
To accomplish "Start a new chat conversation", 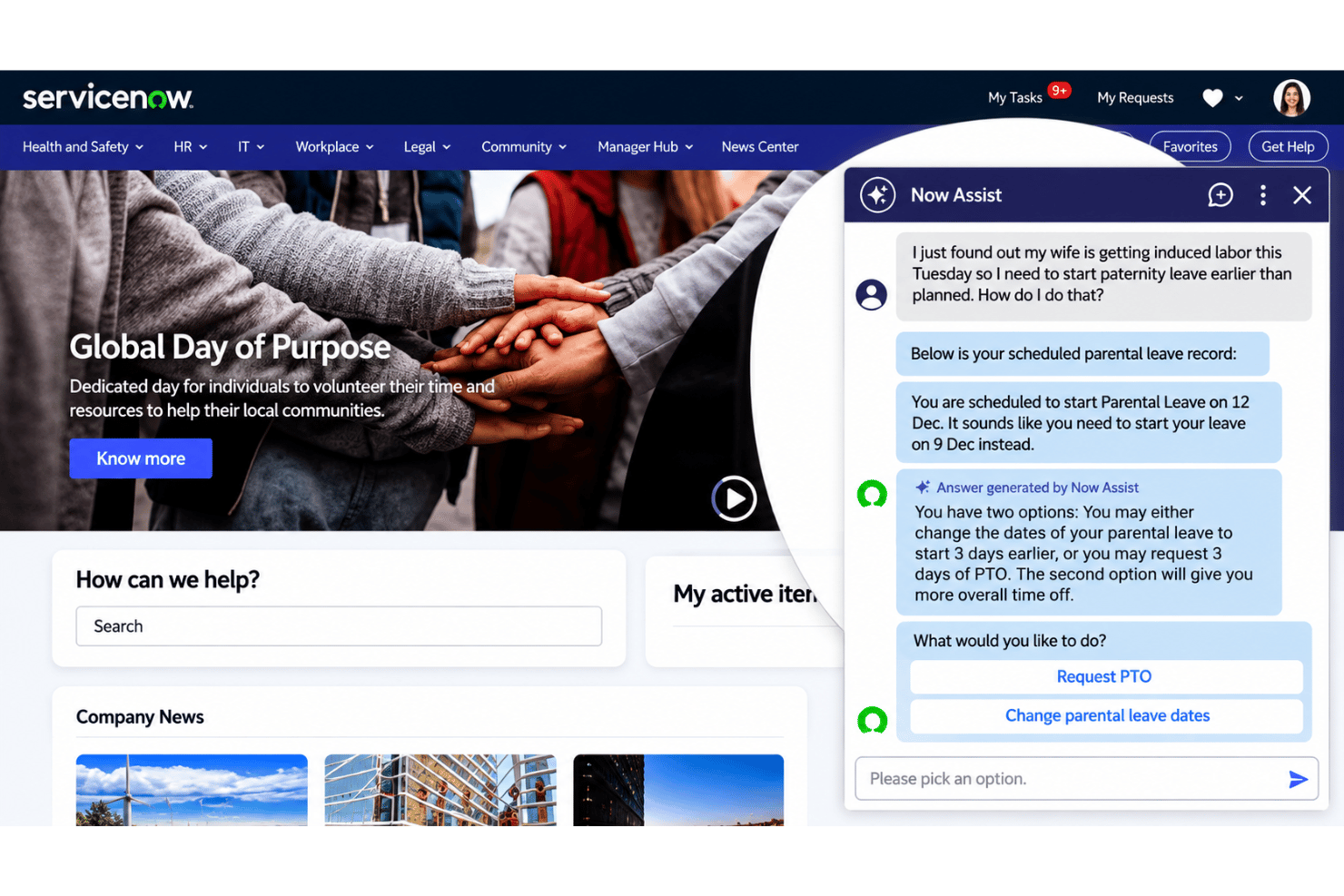I will pyautogui.click(x=1220, y=195).
